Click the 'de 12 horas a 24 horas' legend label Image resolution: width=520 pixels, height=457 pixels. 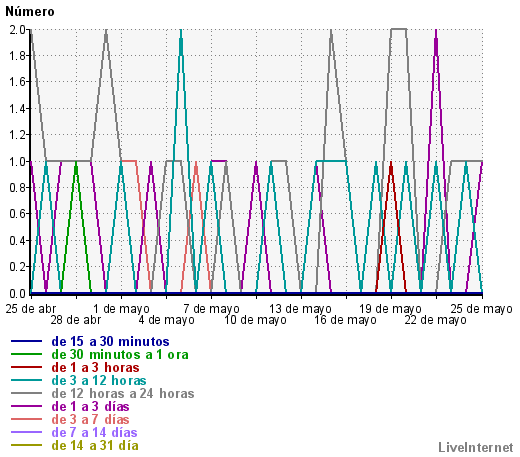tap(123, 394)
